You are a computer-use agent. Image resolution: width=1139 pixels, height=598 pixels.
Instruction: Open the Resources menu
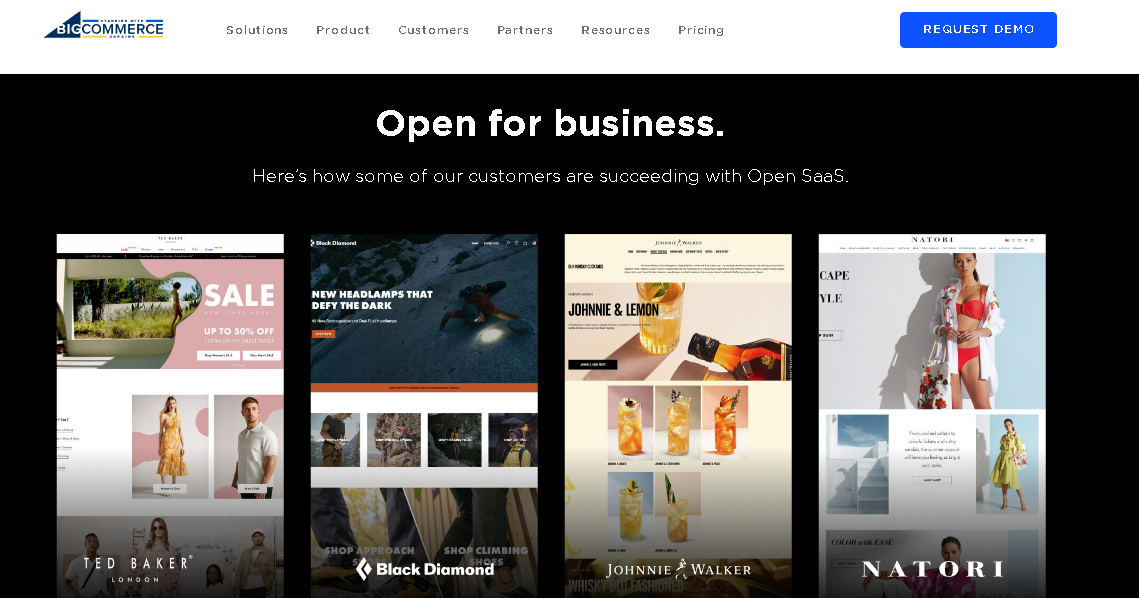(x=615, y=30)
